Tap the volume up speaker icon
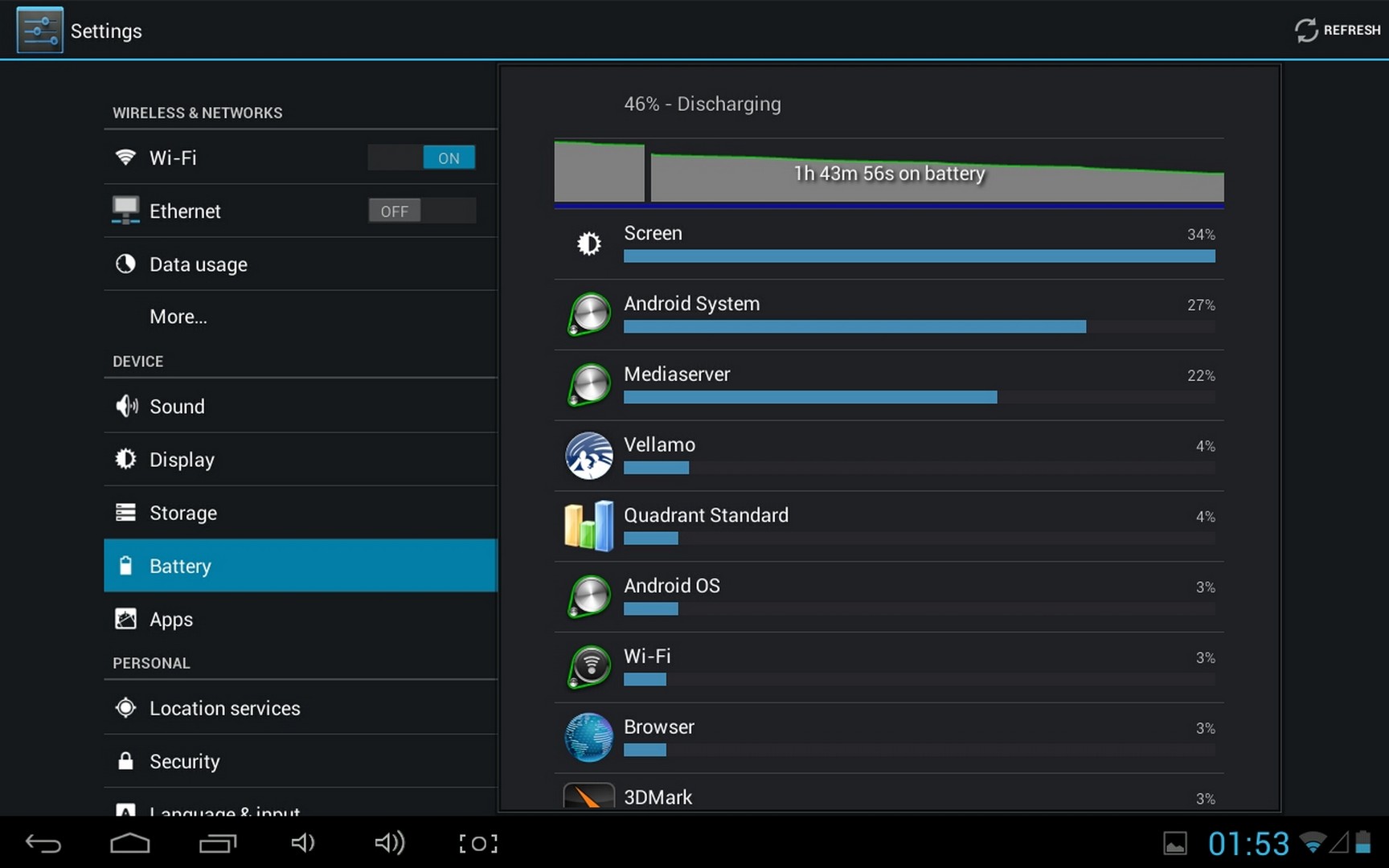The width and height of the screenshot is (1389, 868). (x=390, y=843)
